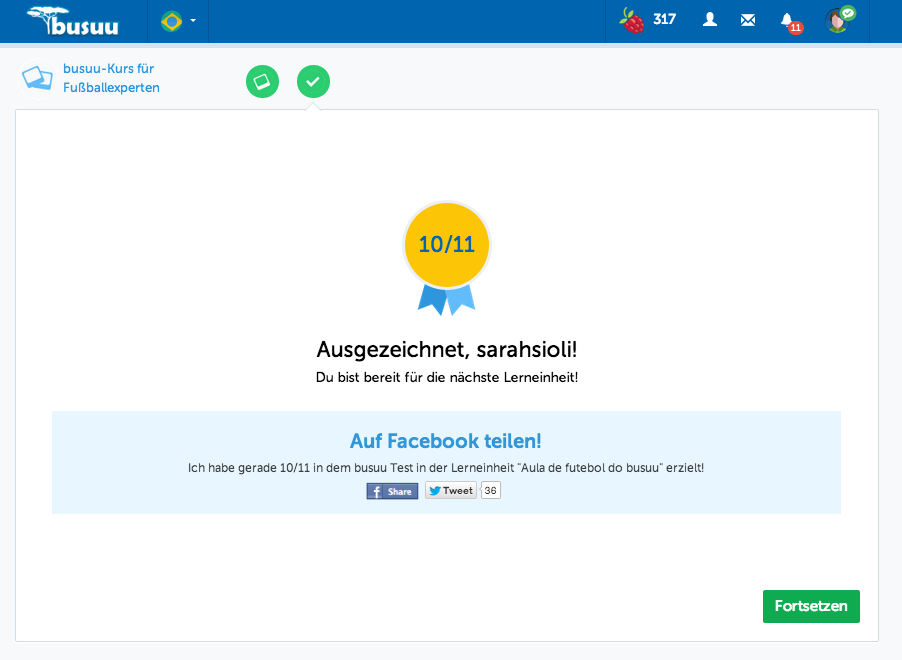Click the Auf Facebook teilen heading
The image size is (902, 660).
click(446, 441)
